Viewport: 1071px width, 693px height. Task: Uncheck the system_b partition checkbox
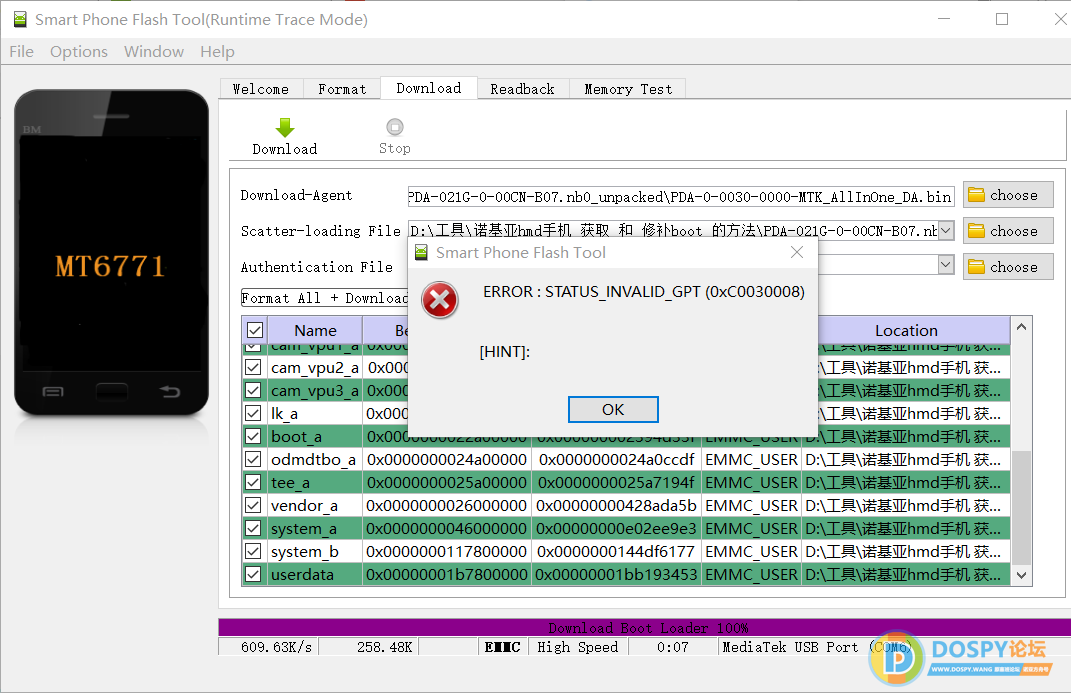[x=253, y=551]
